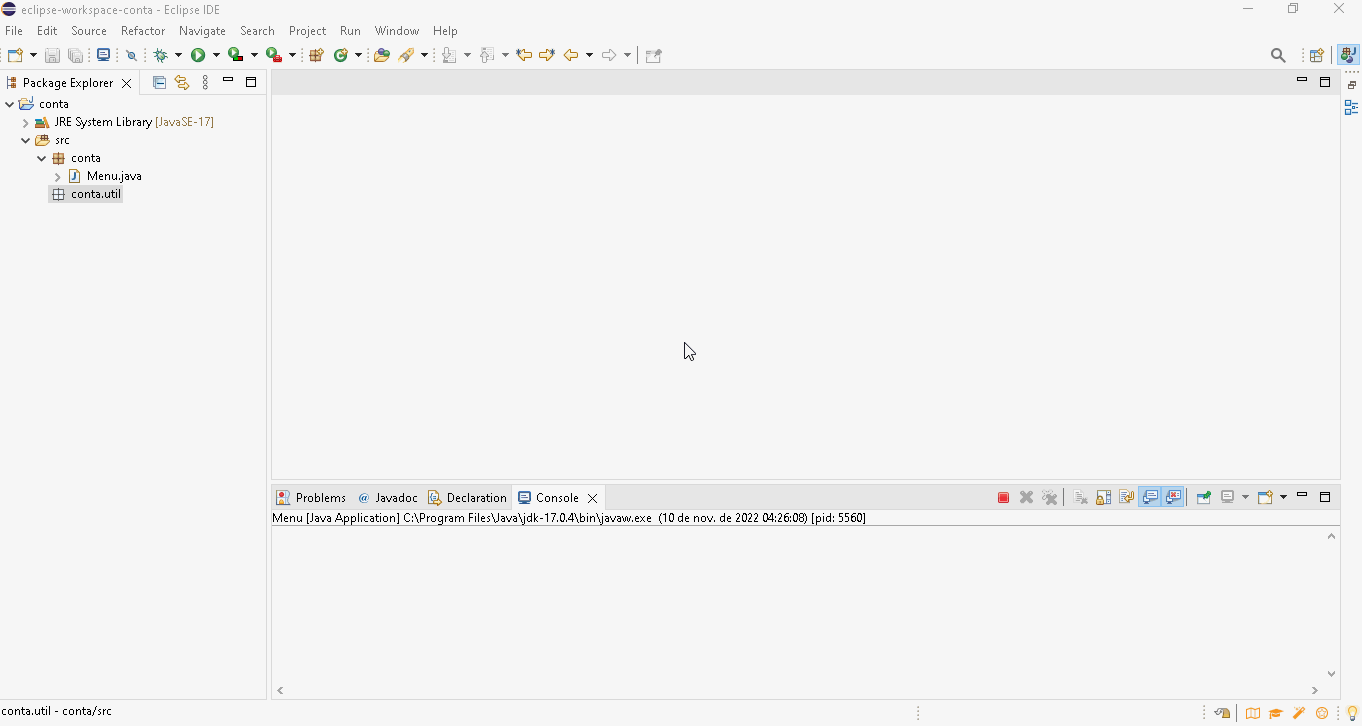
Task: Click the New Java Class icon
Action: (341, 55)
